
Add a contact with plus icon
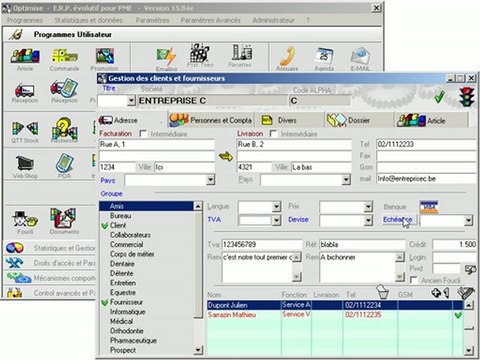[436, 293]
